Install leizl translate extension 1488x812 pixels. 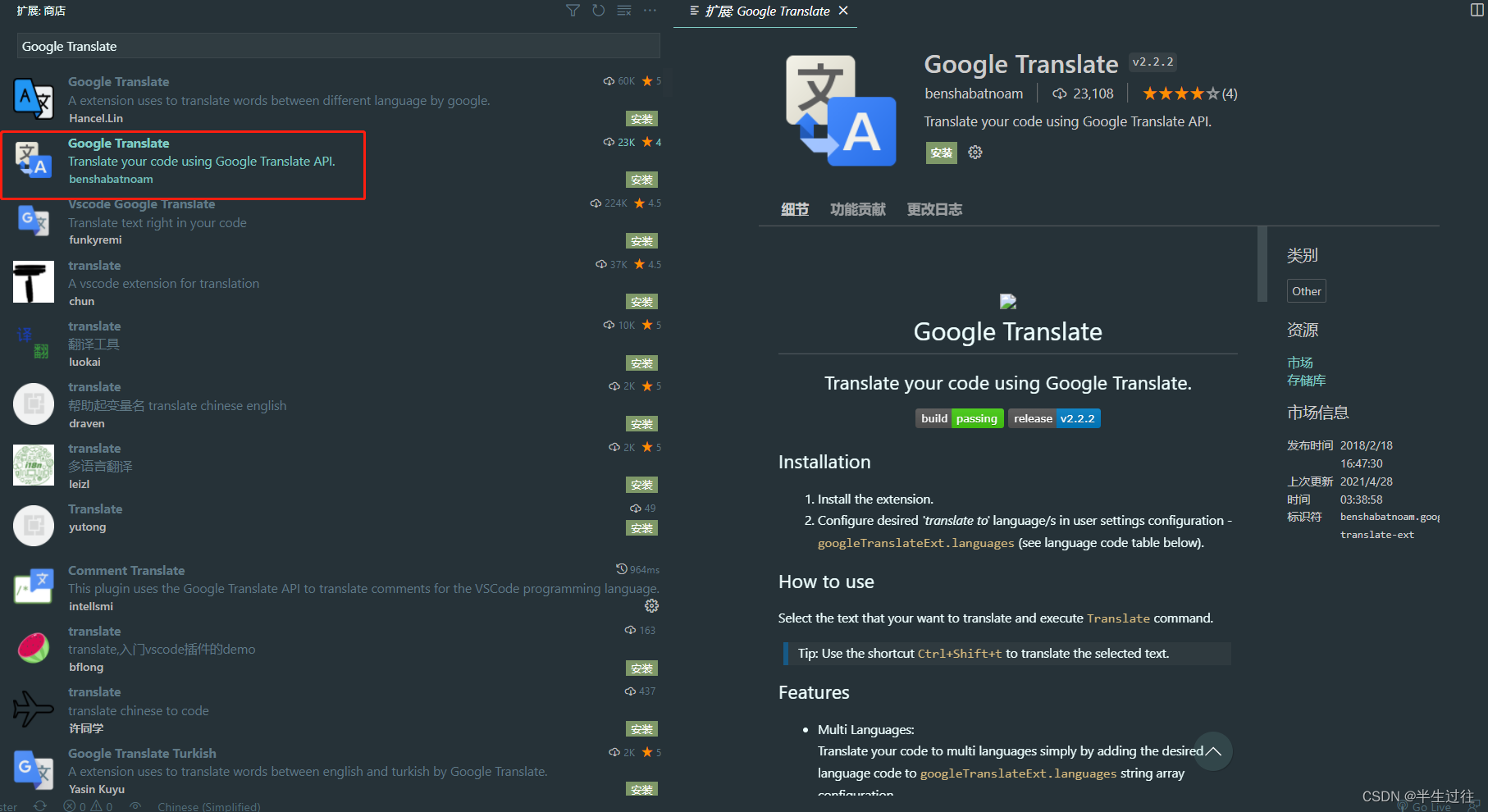coord(641,485)
